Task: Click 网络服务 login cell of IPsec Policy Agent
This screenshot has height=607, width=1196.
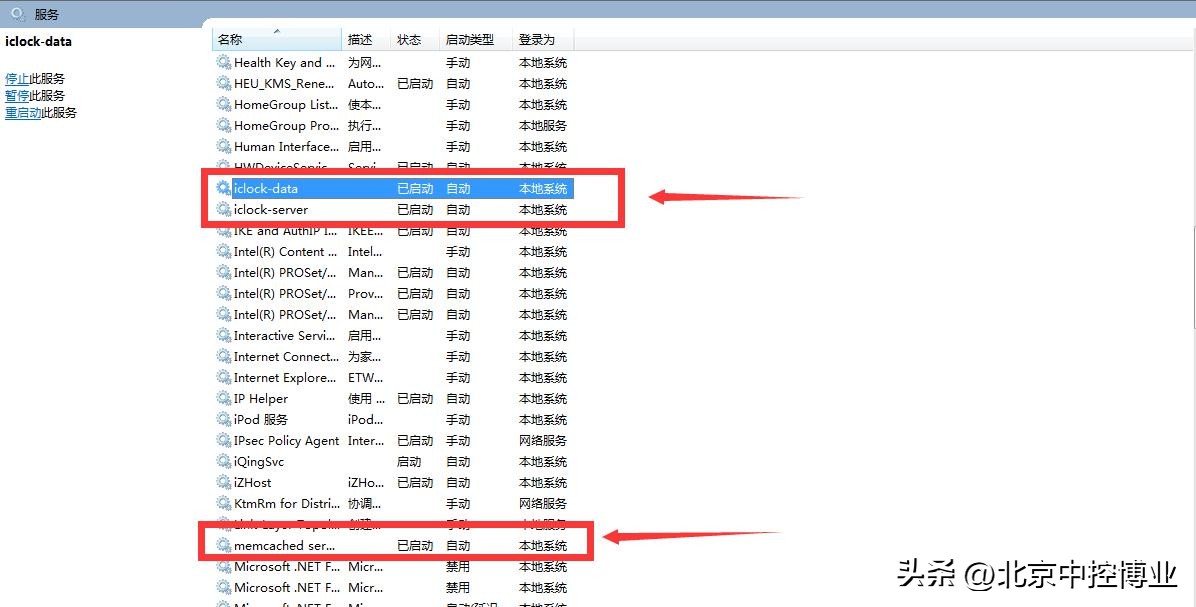Action: [543, 441]
